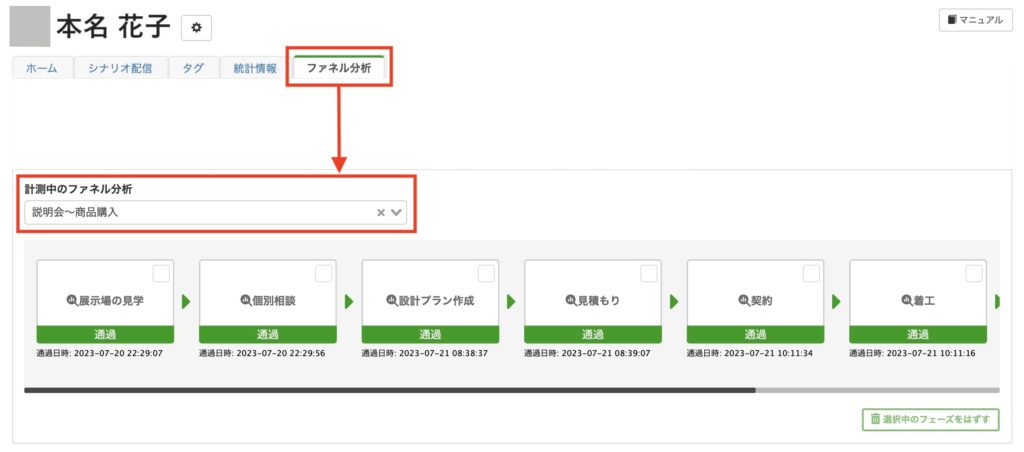The width and height of the screenshot is (1024, 452).
Task: Click the magnifier icon in 設計プラン作成 card
Action: pyautogui.click(x=392, y=300)
